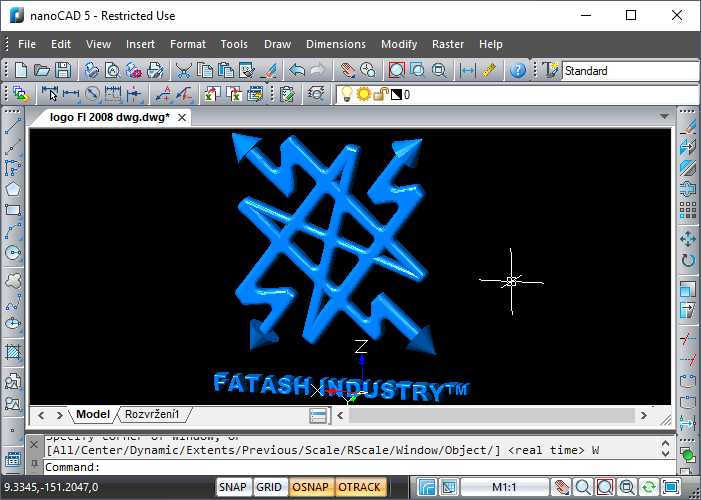Select the Polygon draw tool
Image resolution: width=701 pixels, height=500 pixels.
13,189
